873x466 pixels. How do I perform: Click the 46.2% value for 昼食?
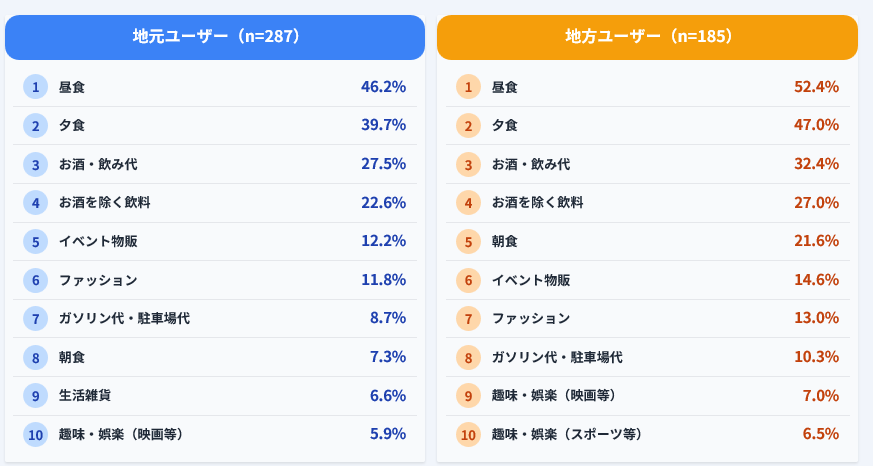(383, 87)
